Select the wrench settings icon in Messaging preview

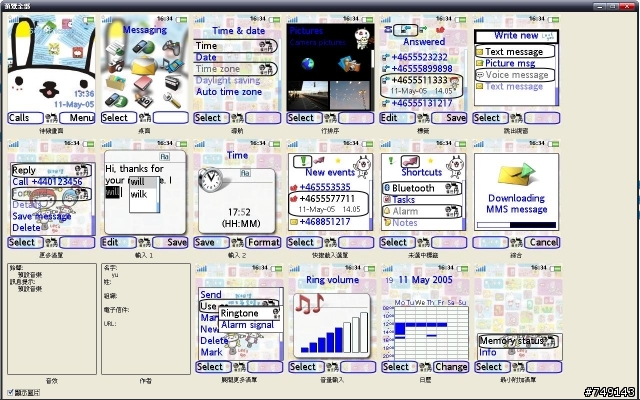click(x=172, y=100)
